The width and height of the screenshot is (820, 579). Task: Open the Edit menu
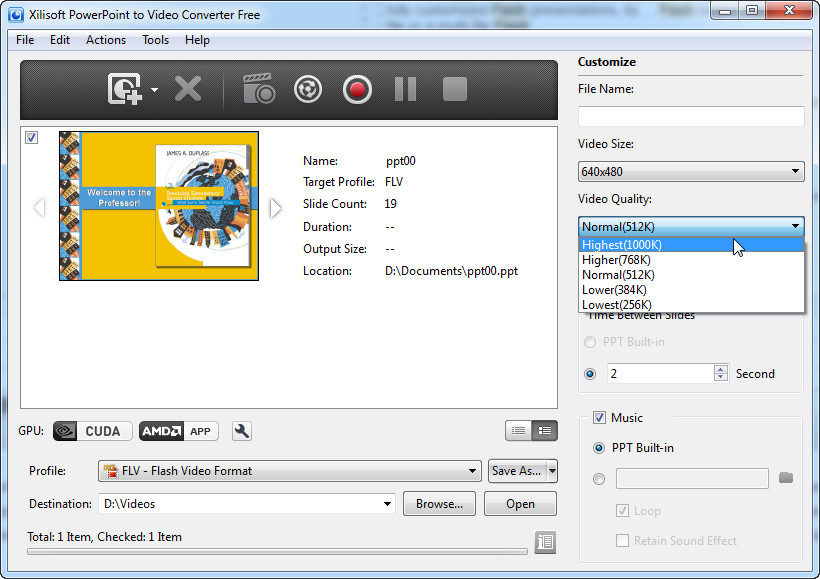coord(60,40)
